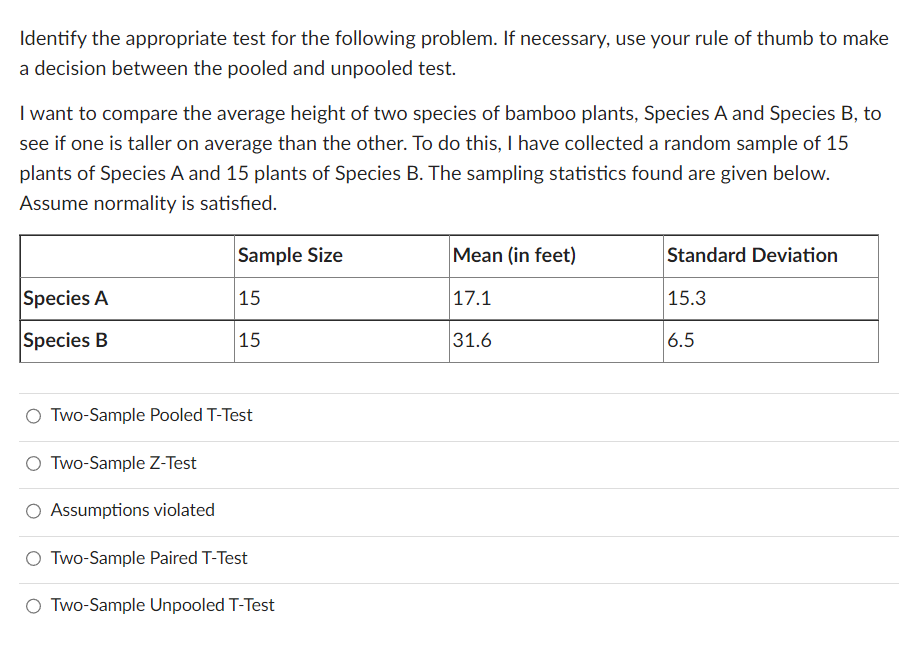Viewport: 907px width, 650px height.
Task: Click the Mean (in feet) column header
Action: point(514,256)
